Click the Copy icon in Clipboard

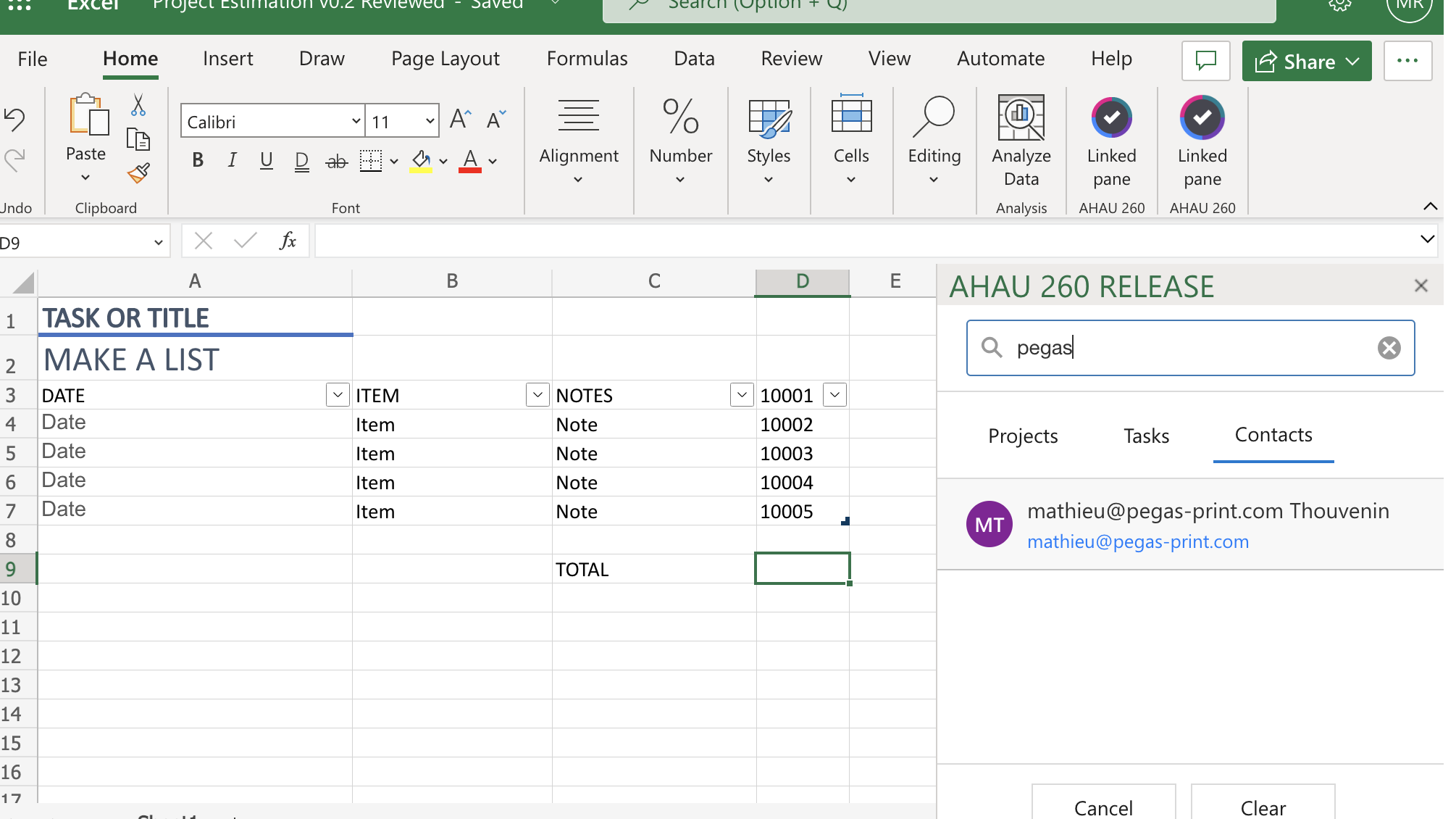coord(138,139)
